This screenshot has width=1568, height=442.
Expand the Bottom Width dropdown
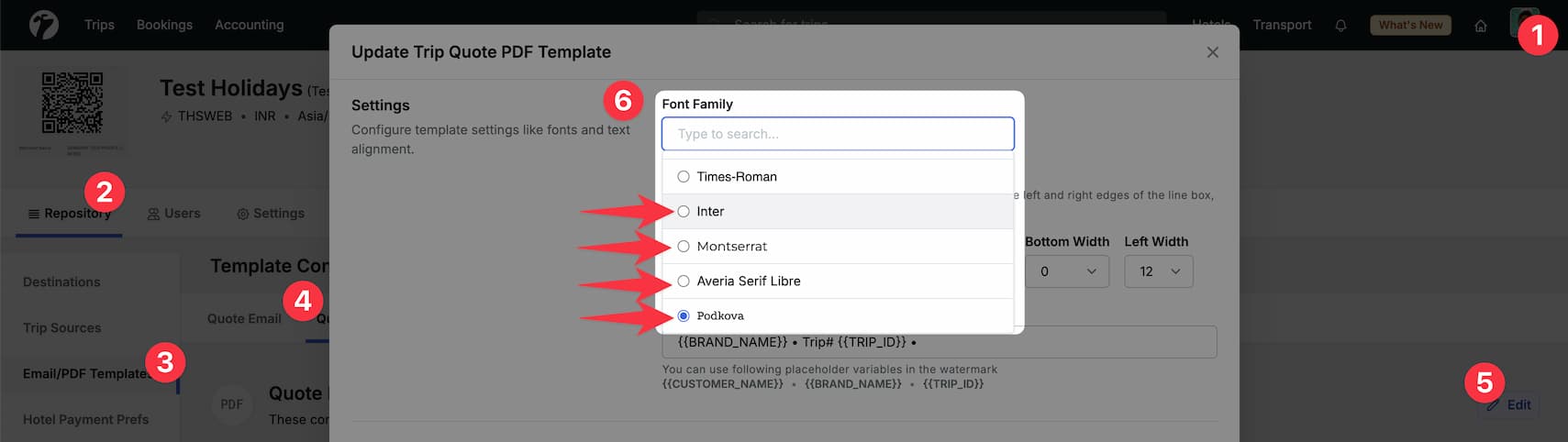[1067, 271]
